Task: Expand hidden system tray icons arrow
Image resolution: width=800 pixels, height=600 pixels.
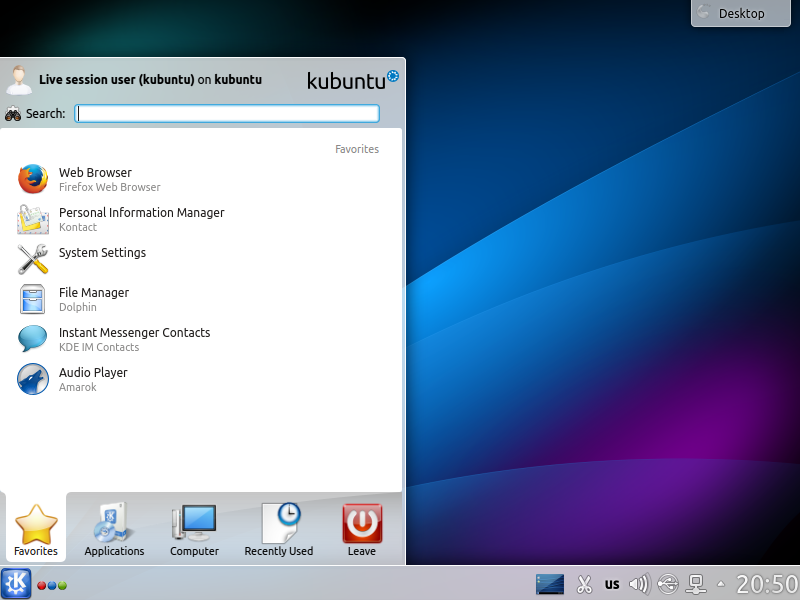Action: 721,584
